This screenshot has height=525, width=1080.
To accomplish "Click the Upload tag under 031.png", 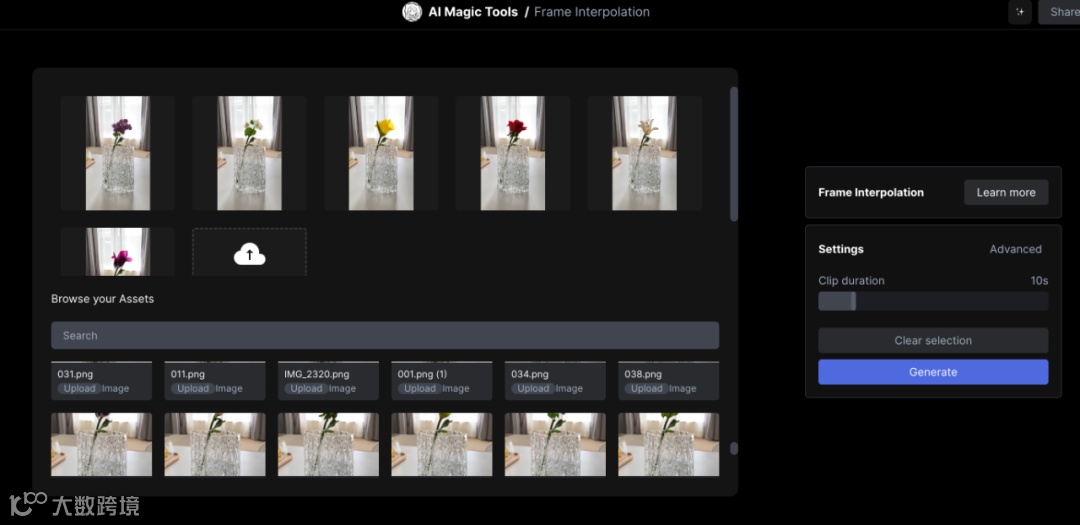I will (x=79, y=389).
